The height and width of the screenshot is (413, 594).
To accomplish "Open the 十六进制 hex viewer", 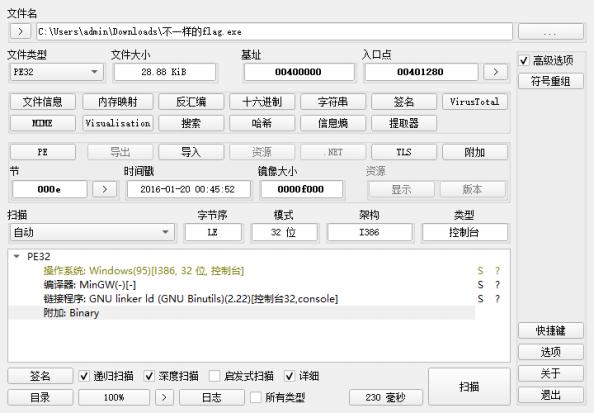I will [262, 102].
